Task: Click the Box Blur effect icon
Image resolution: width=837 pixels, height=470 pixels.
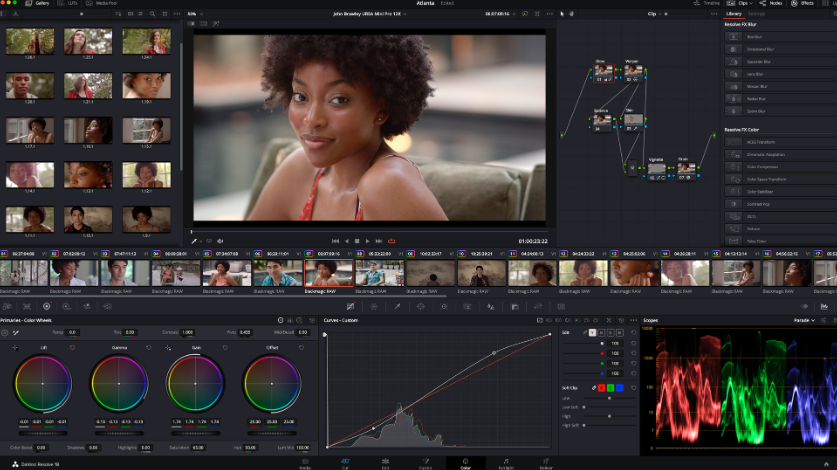Action: click(x=733, y=37)
